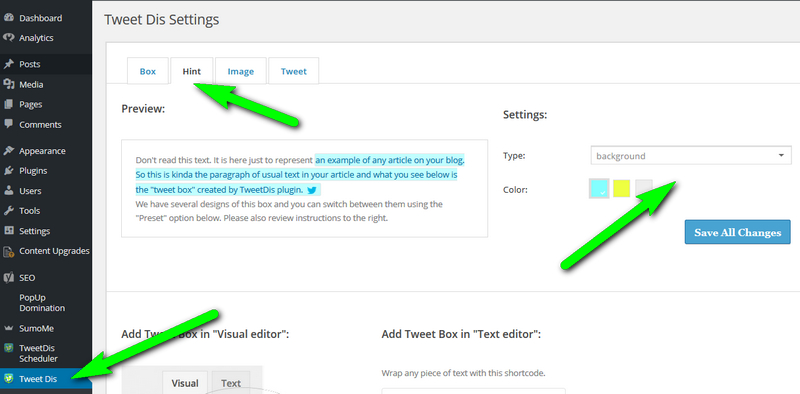
Task: Click the Analytics icon in sidebar
Action: tap(8, 38)
